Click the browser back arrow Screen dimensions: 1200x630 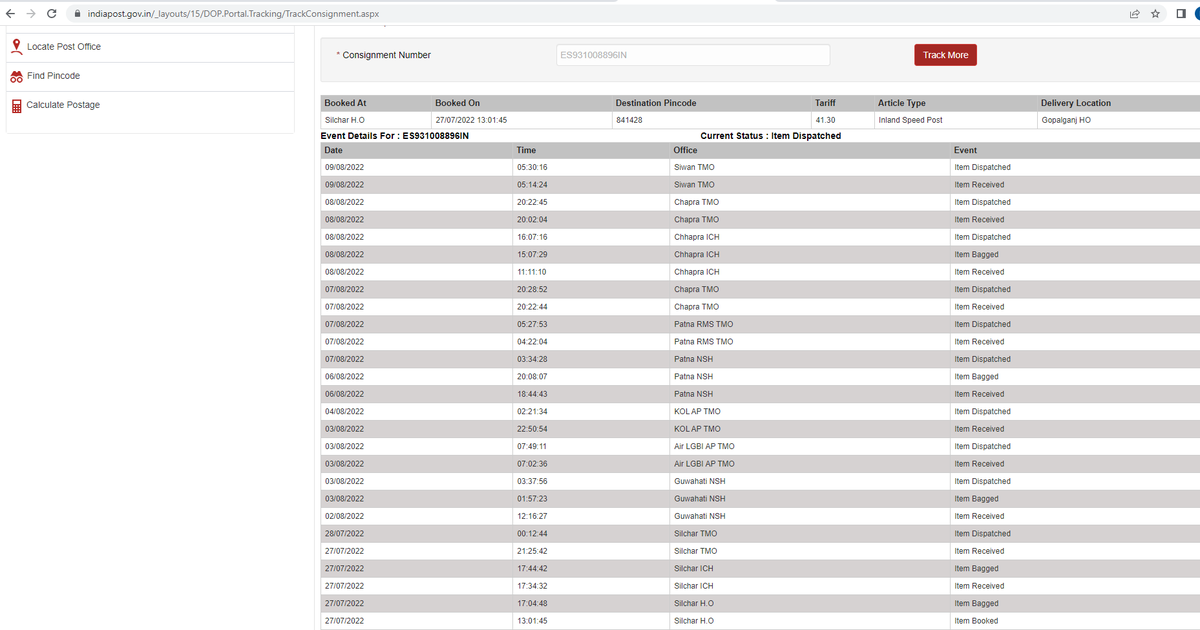click(x=10, y=14)
